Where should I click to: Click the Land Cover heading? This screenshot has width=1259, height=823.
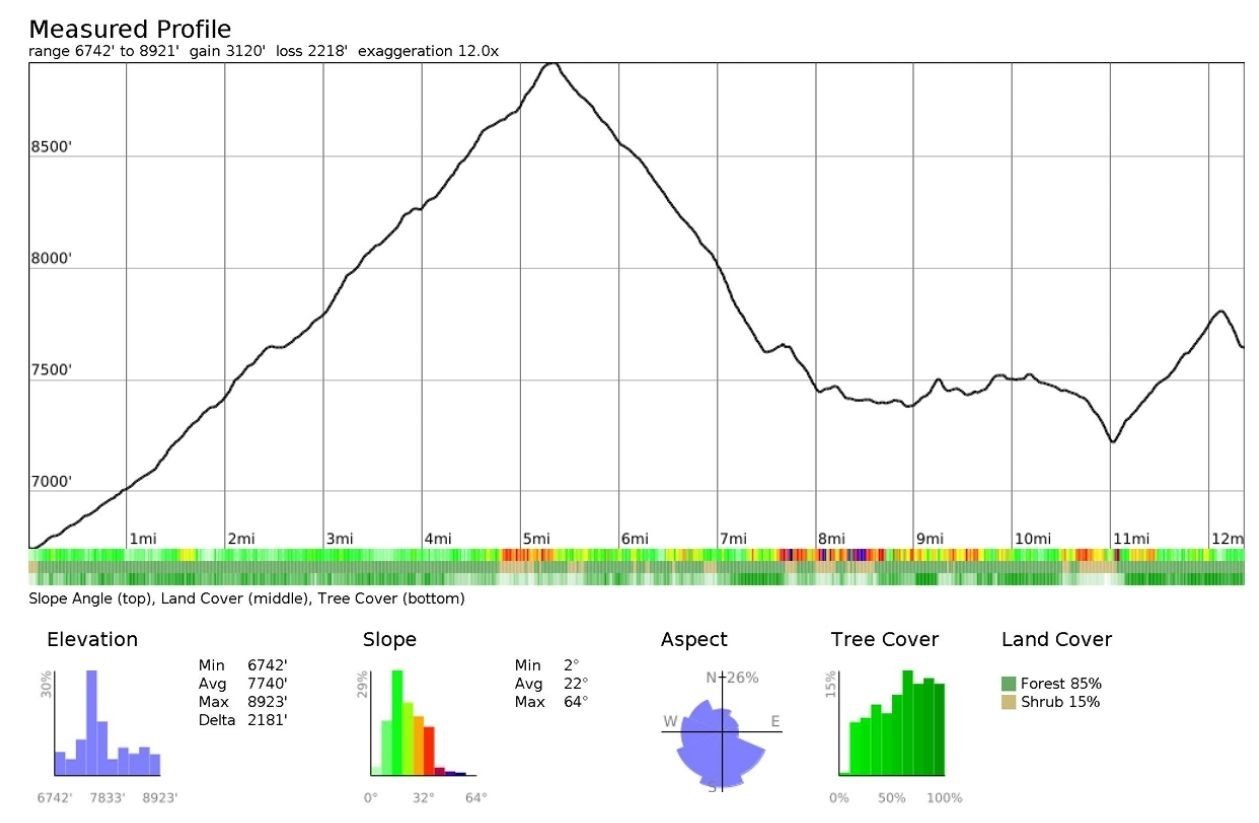[1056, 640]
